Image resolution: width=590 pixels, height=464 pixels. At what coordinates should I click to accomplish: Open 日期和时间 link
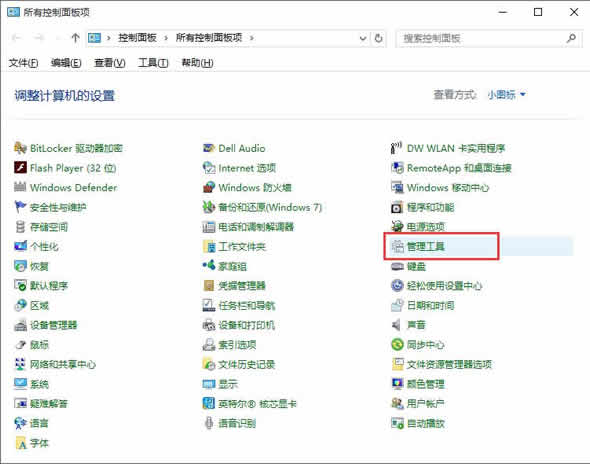pos(430,305)
